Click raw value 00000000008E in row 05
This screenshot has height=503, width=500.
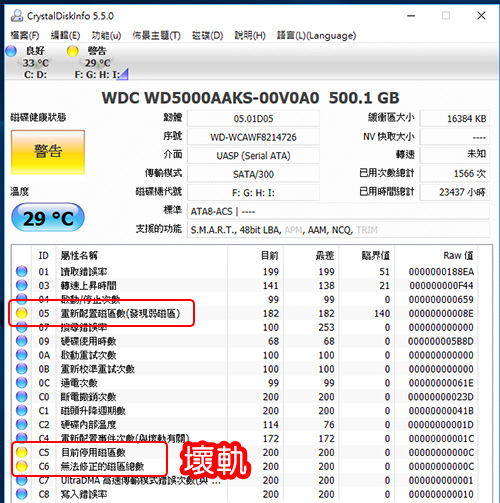point(441,313)
